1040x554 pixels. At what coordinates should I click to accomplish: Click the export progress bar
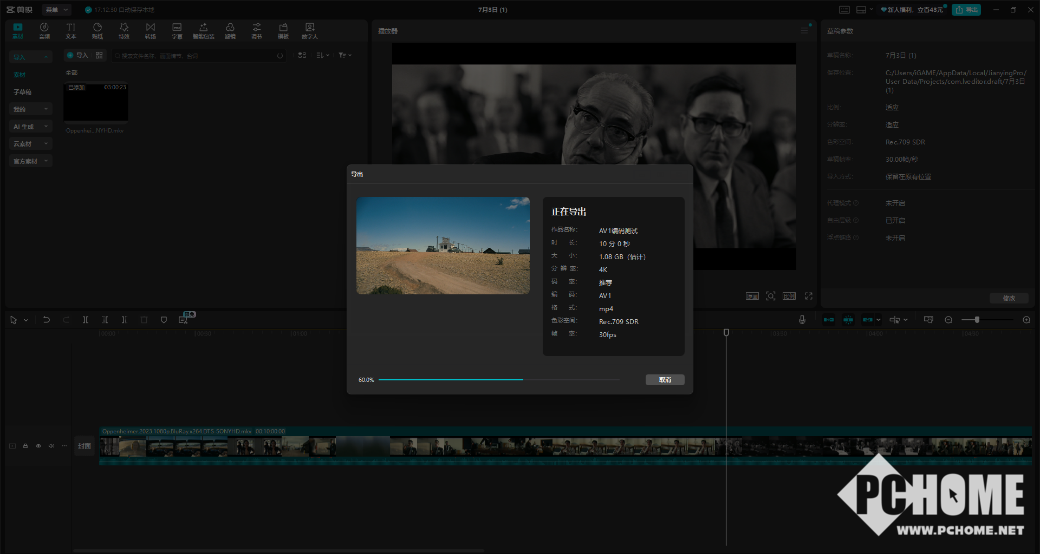click(x=499, y=380)
